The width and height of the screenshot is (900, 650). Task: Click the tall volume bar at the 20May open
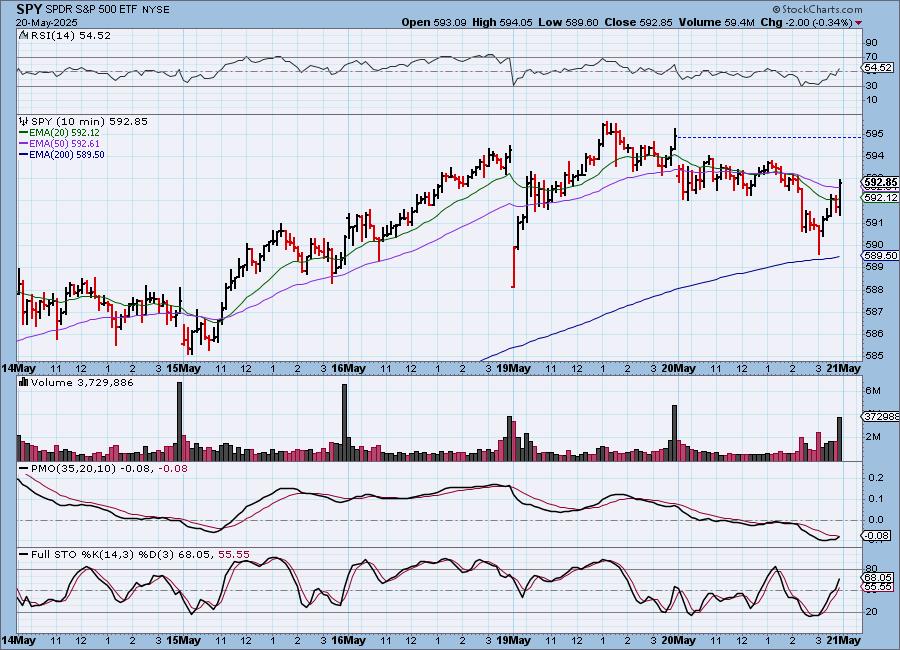(x=674, y=433)
